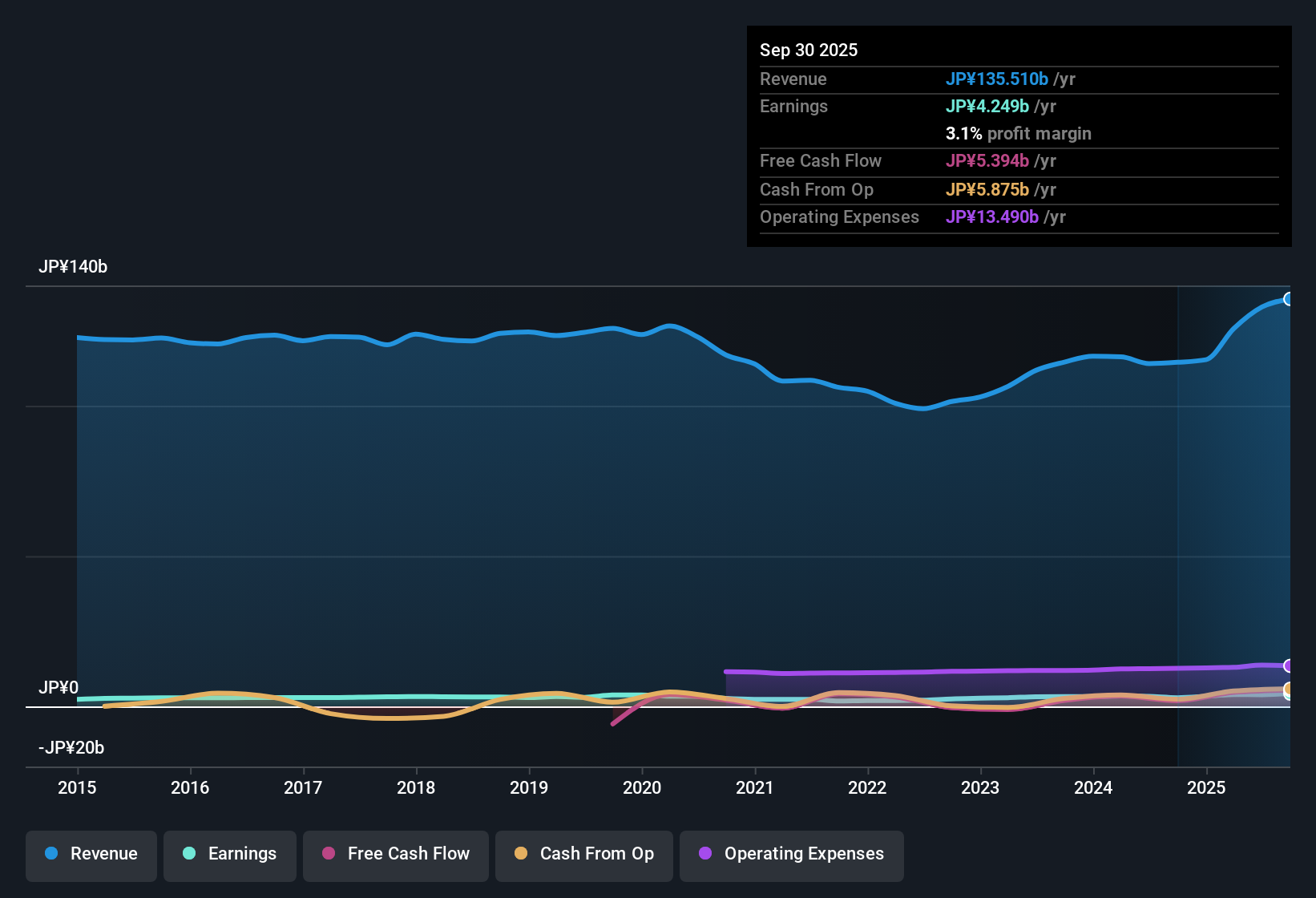1316x898 pixels.
Task: Select the JP¥135.510b revenue value
Action: click(x=998, y=79)
